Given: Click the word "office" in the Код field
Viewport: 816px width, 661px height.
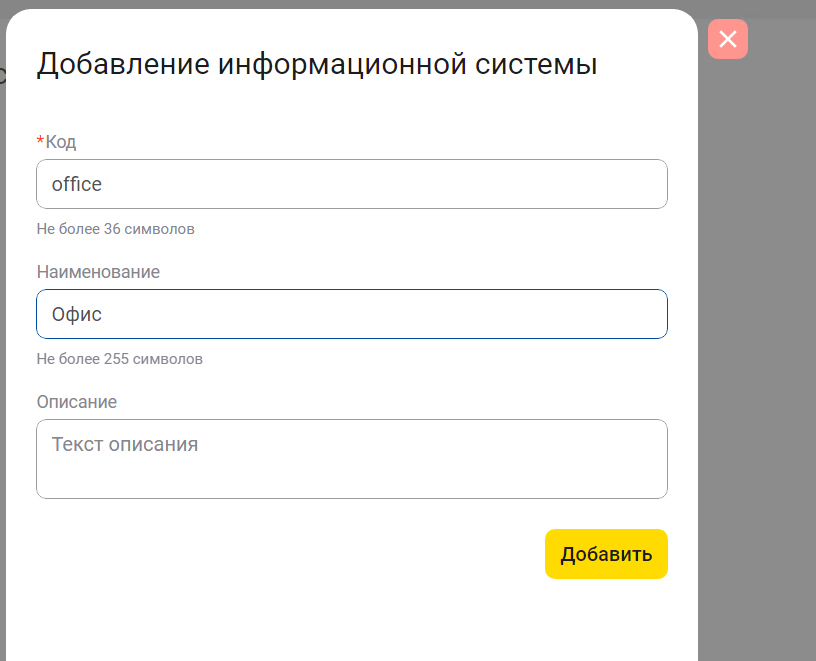Looking at the screenshot, I should pyautogui.click(x=77, y=185).
